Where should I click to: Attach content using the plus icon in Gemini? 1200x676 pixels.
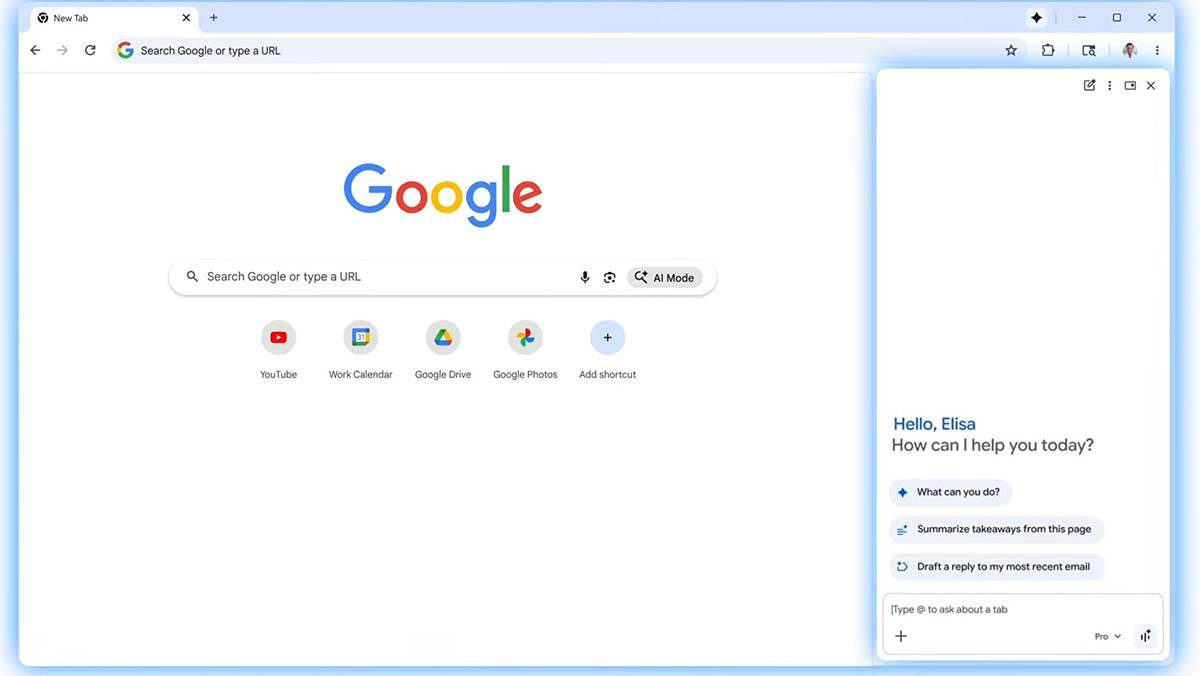point(901,635)
